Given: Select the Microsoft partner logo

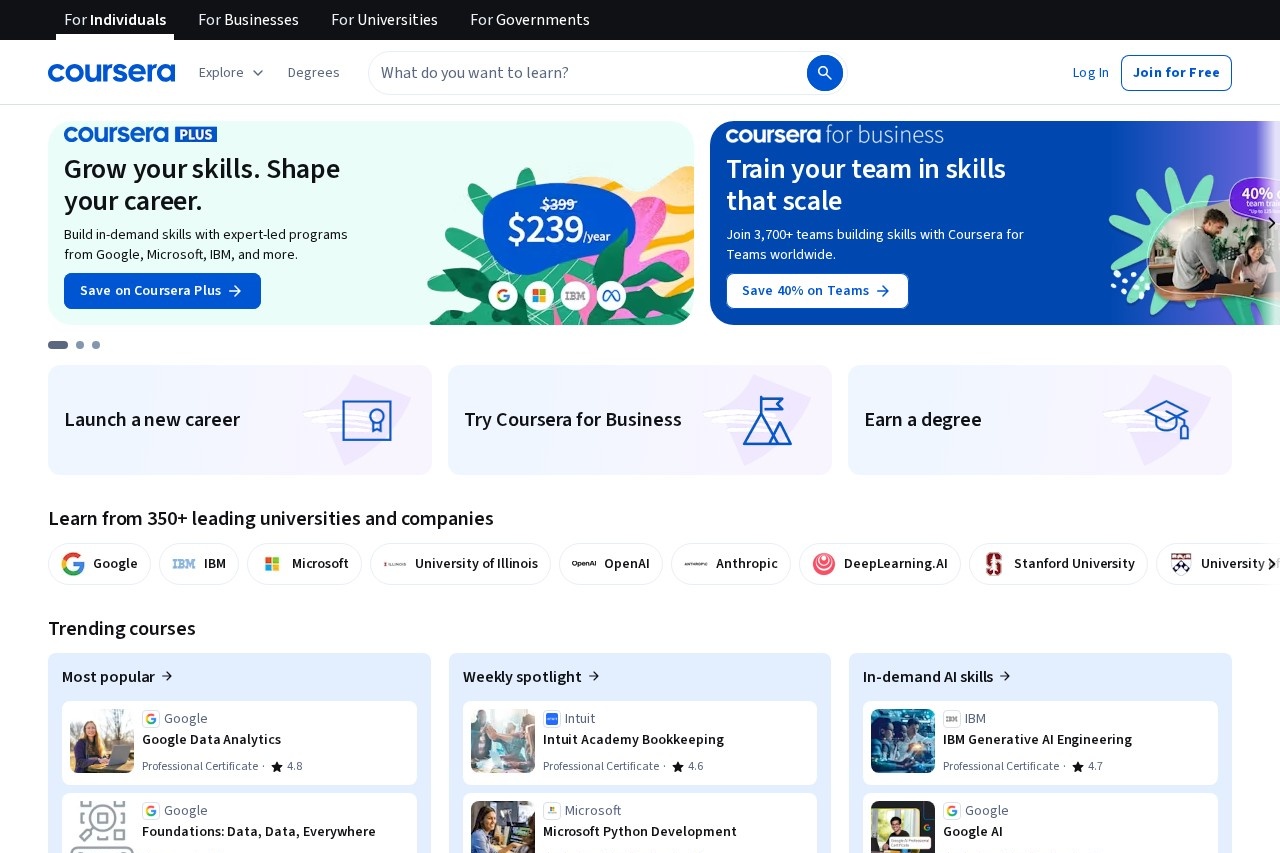Looking at the screenshot, I should 304,563.
